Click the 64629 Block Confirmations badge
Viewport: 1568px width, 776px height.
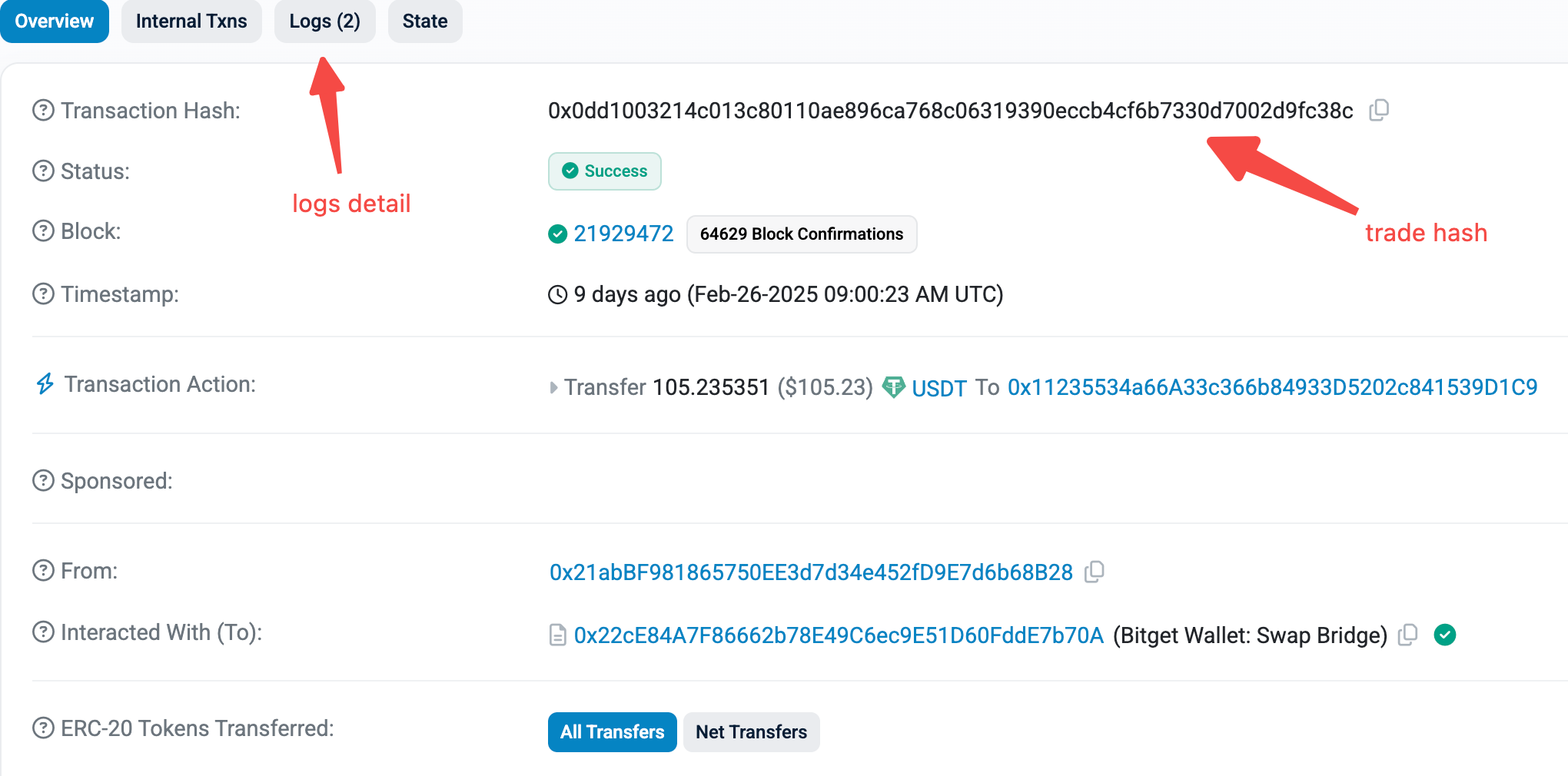click(801, 234)
